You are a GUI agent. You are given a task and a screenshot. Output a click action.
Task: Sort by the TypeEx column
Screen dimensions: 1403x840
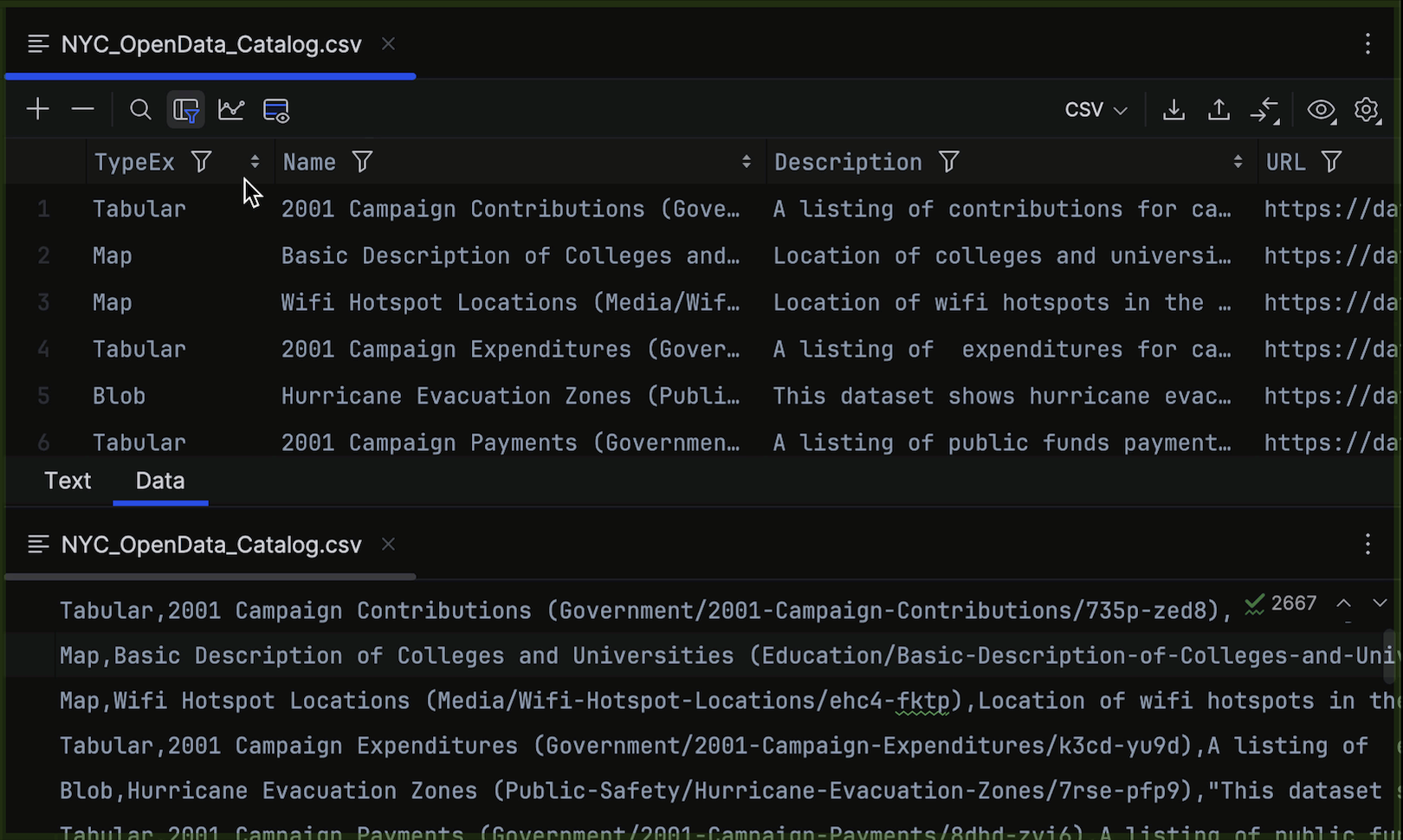point(254,160)
